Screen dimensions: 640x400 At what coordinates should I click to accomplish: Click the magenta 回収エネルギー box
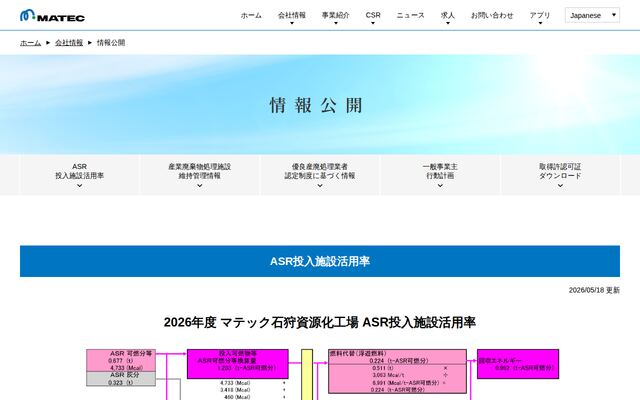(x=518, y=364)
